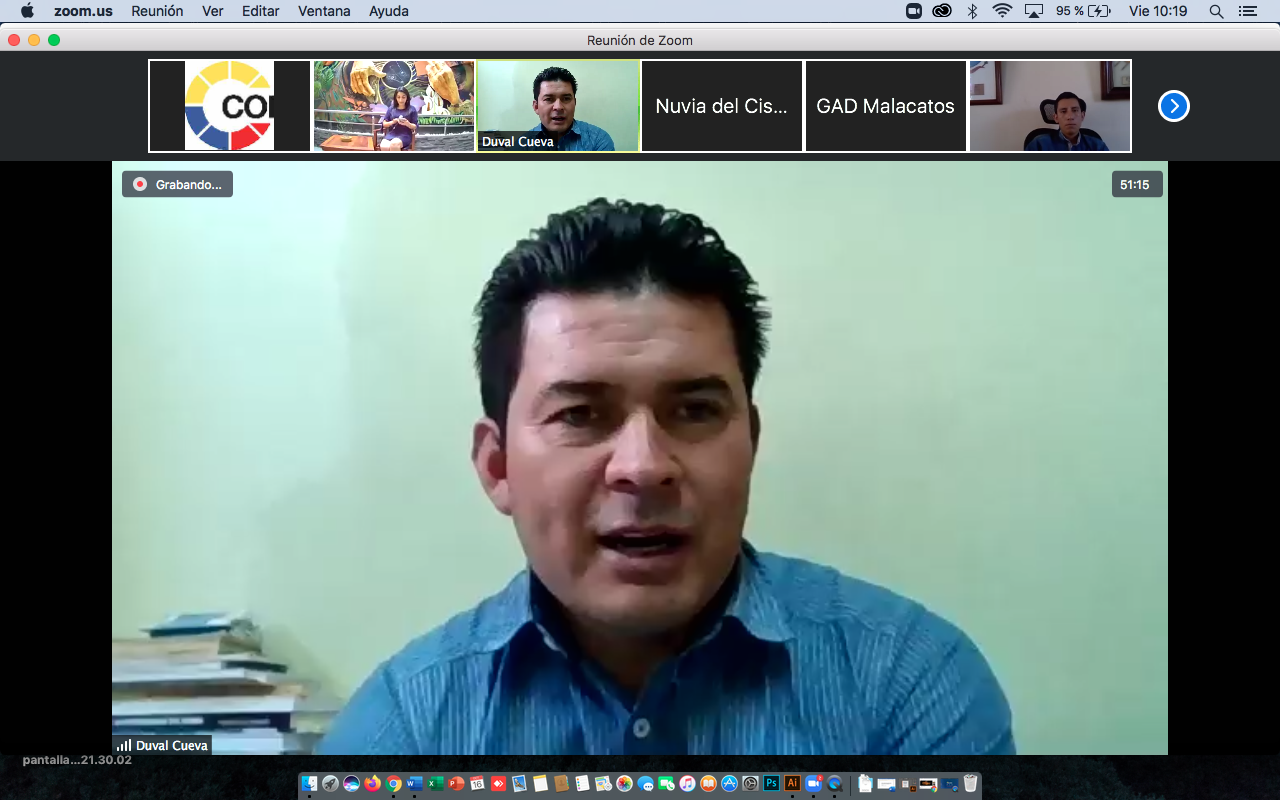Viewport: 1280px width, 800px height.
Task: Open the AirPlay display menu
Action: point(1034,11)
